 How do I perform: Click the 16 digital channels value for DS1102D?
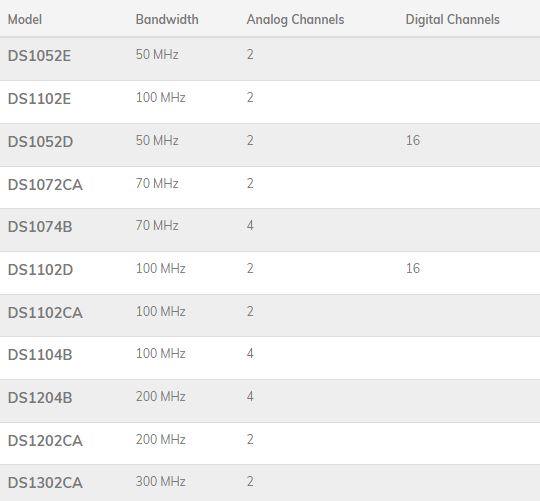click(x=413, y=268)
